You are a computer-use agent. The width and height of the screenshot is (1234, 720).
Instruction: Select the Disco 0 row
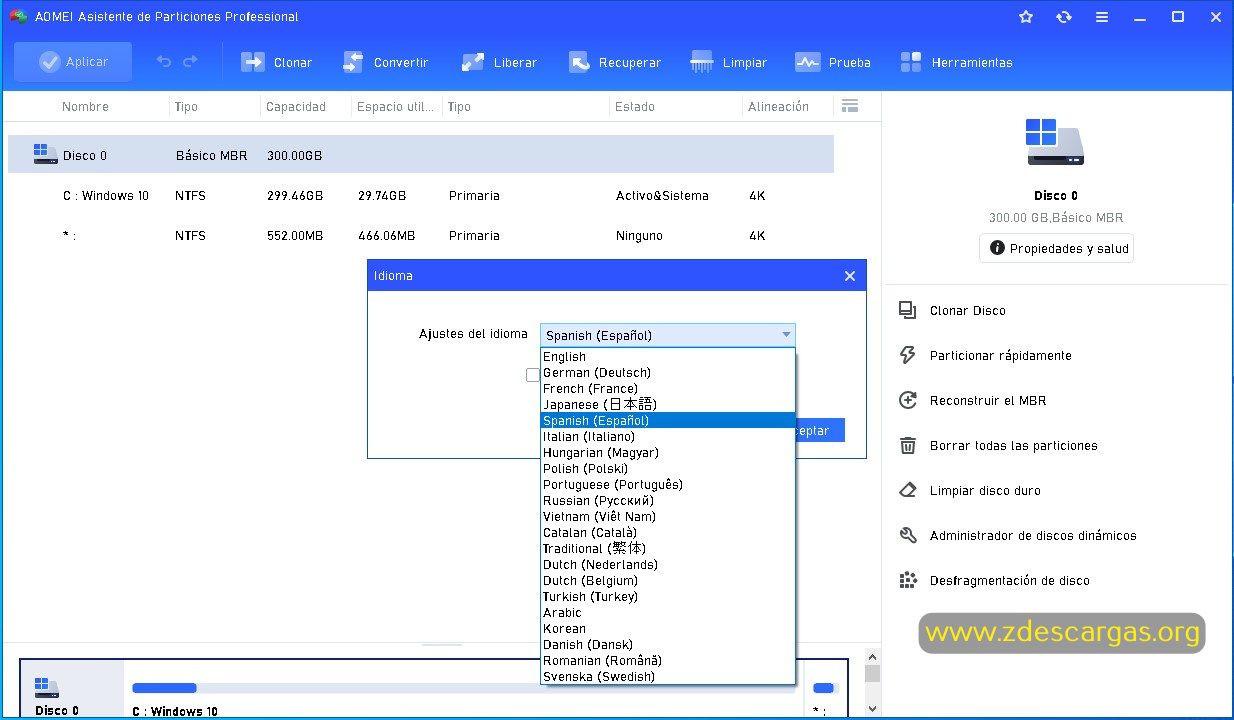[x=420, y=155]
